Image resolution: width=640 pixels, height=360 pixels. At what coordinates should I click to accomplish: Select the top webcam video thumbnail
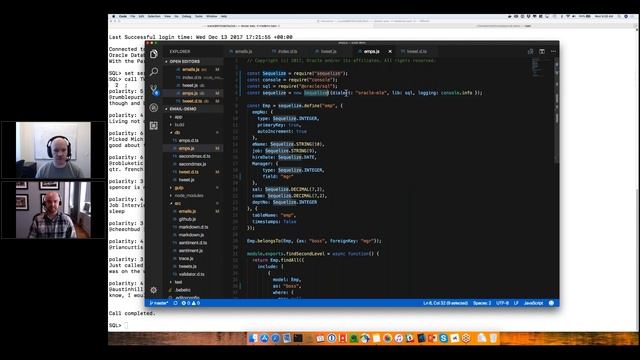[53, 150]
